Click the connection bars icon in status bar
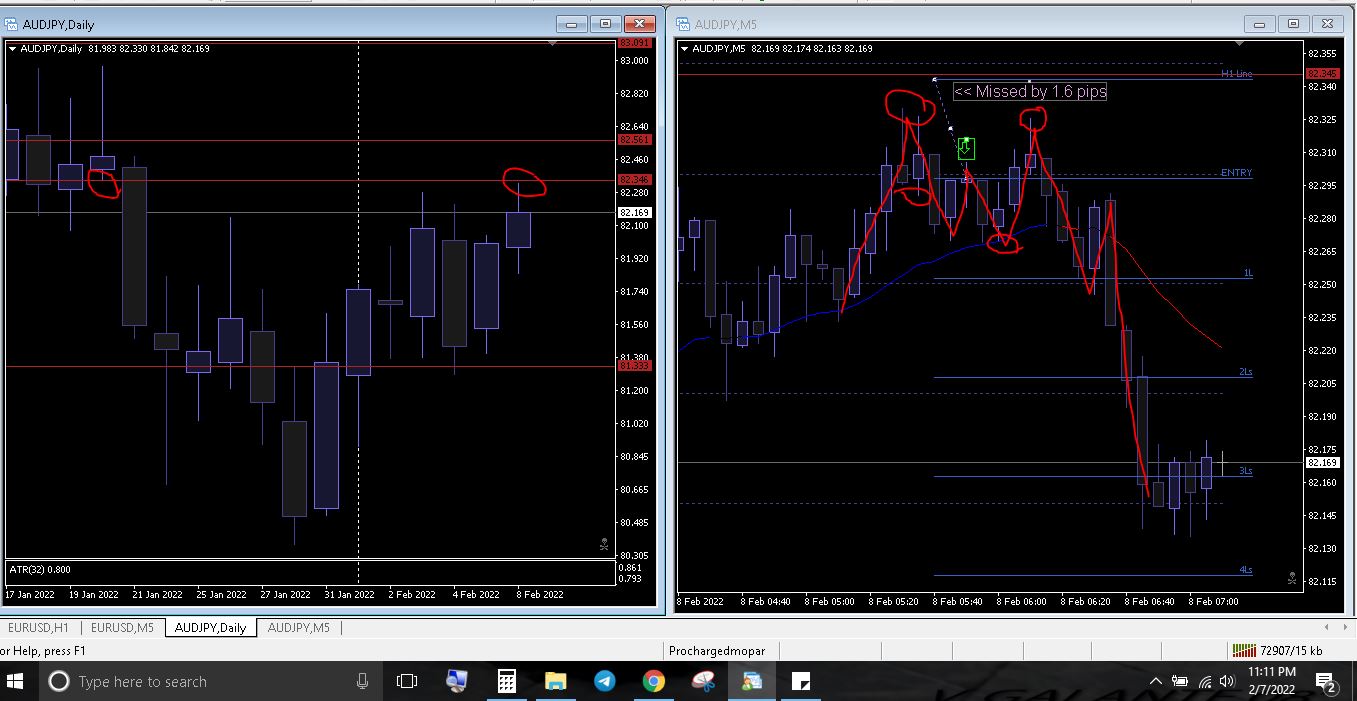 (x=1245, y=651)
